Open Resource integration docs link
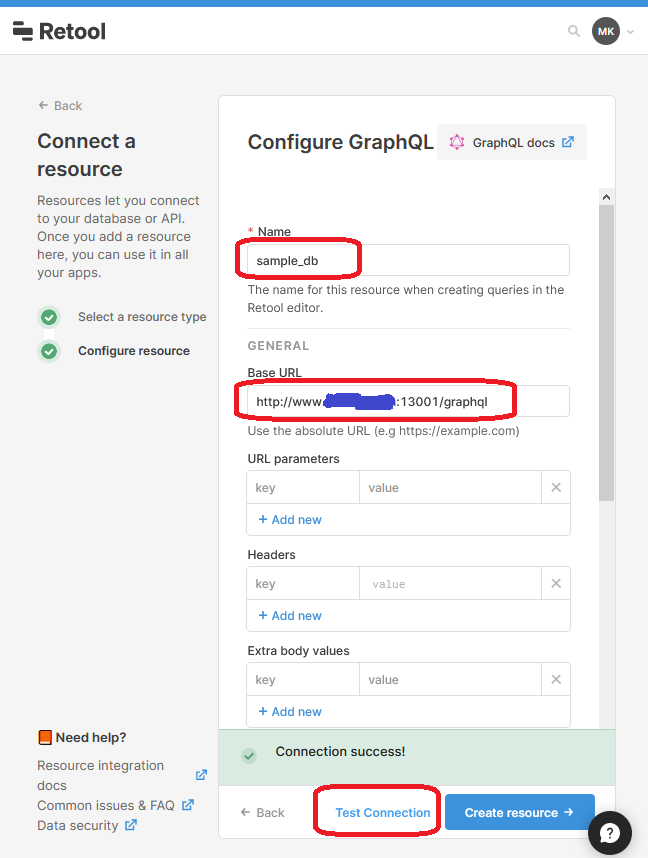This screenshot has height=858, width=648. click(101, 775)
